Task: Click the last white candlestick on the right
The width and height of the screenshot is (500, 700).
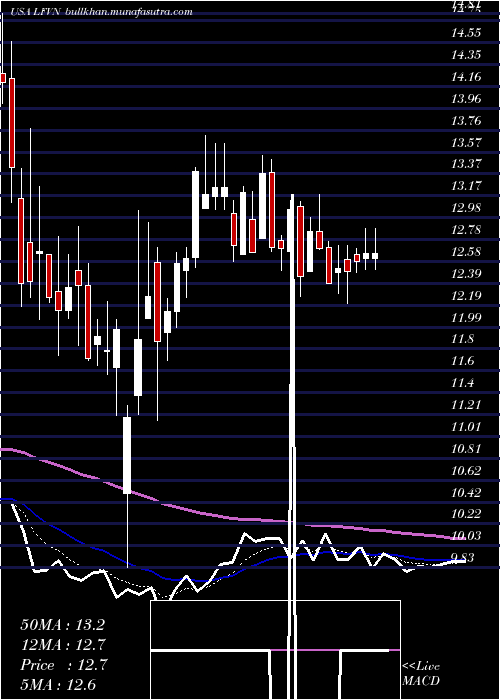Action: click(x=375, y=256)
